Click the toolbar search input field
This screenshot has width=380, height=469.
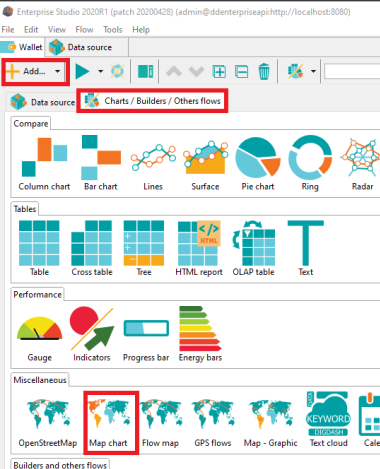(x=352, y=71)
